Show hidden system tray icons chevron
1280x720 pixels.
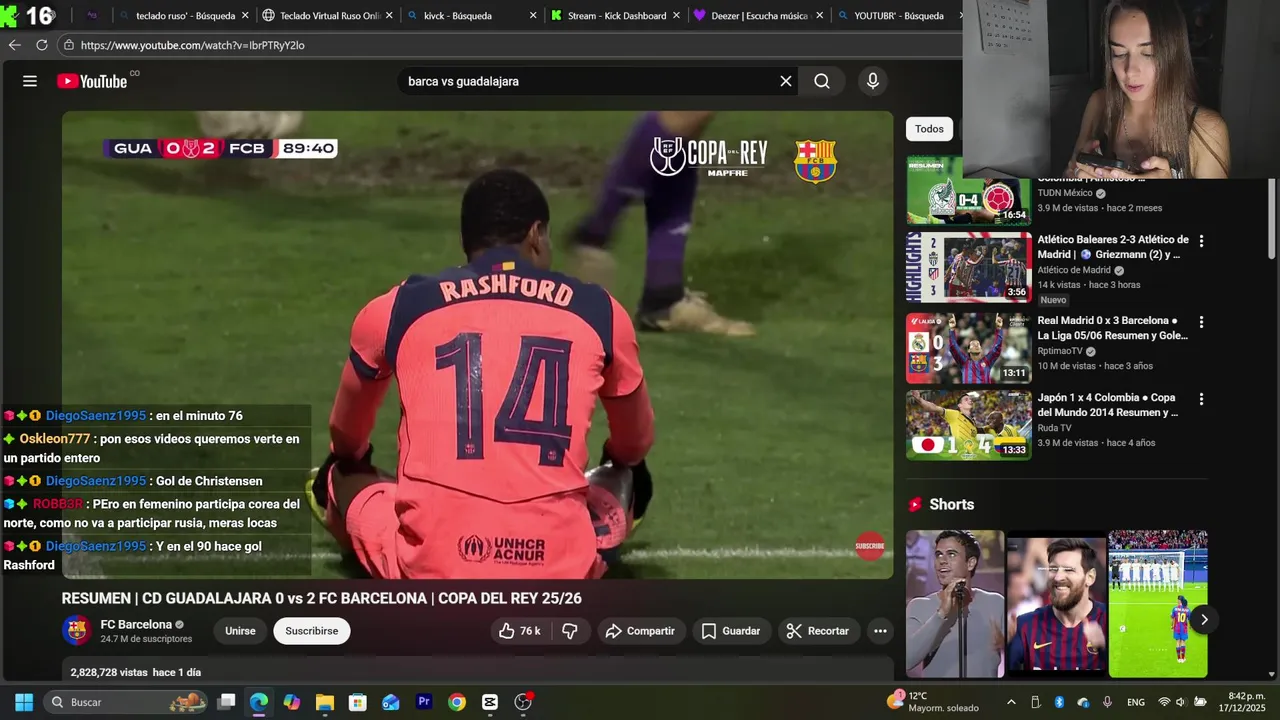pos(1011,702)
